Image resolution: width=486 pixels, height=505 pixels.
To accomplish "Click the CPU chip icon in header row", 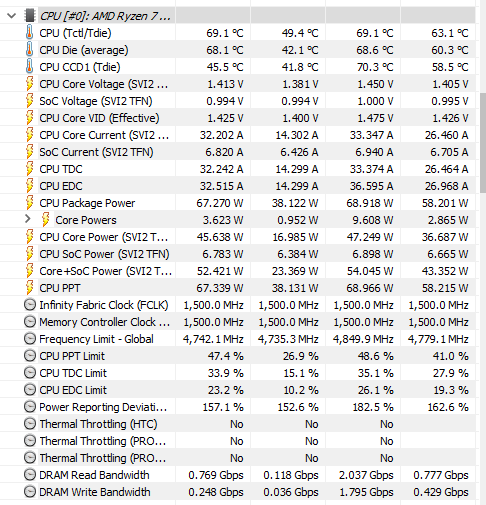I will 30,15.
